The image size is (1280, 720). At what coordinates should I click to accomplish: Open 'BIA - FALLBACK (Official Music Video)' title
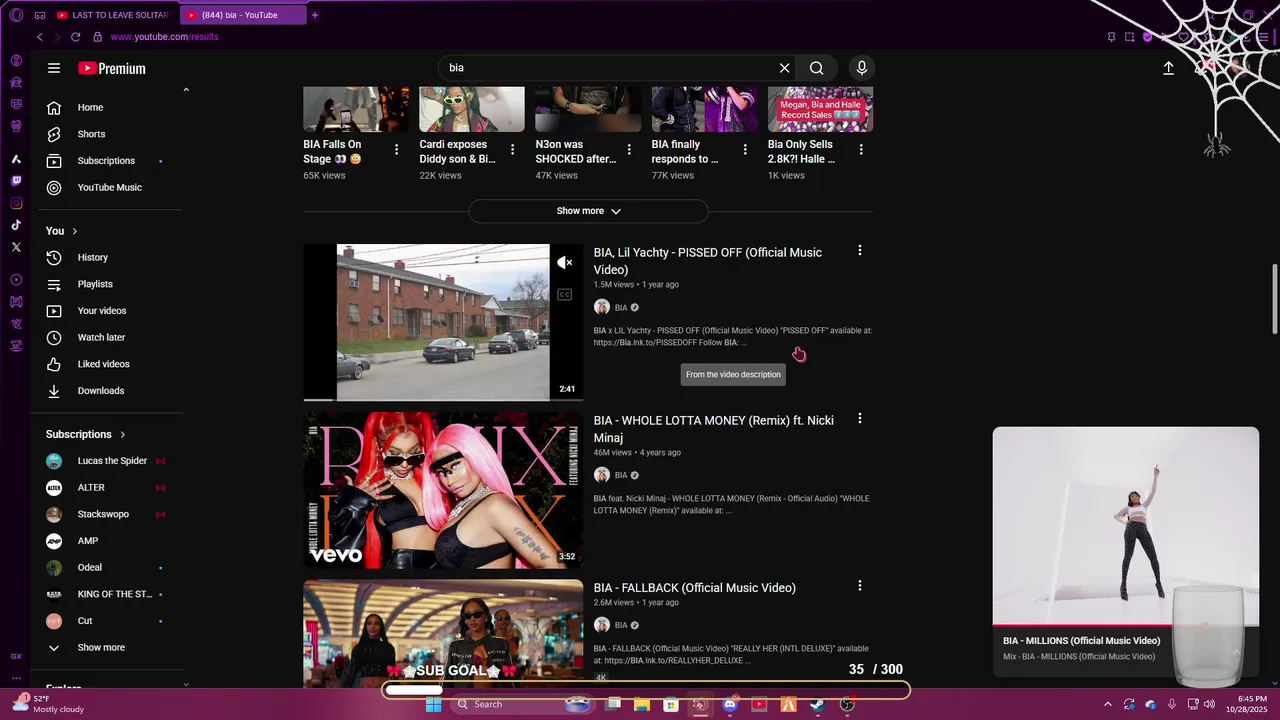click(695, 588)
